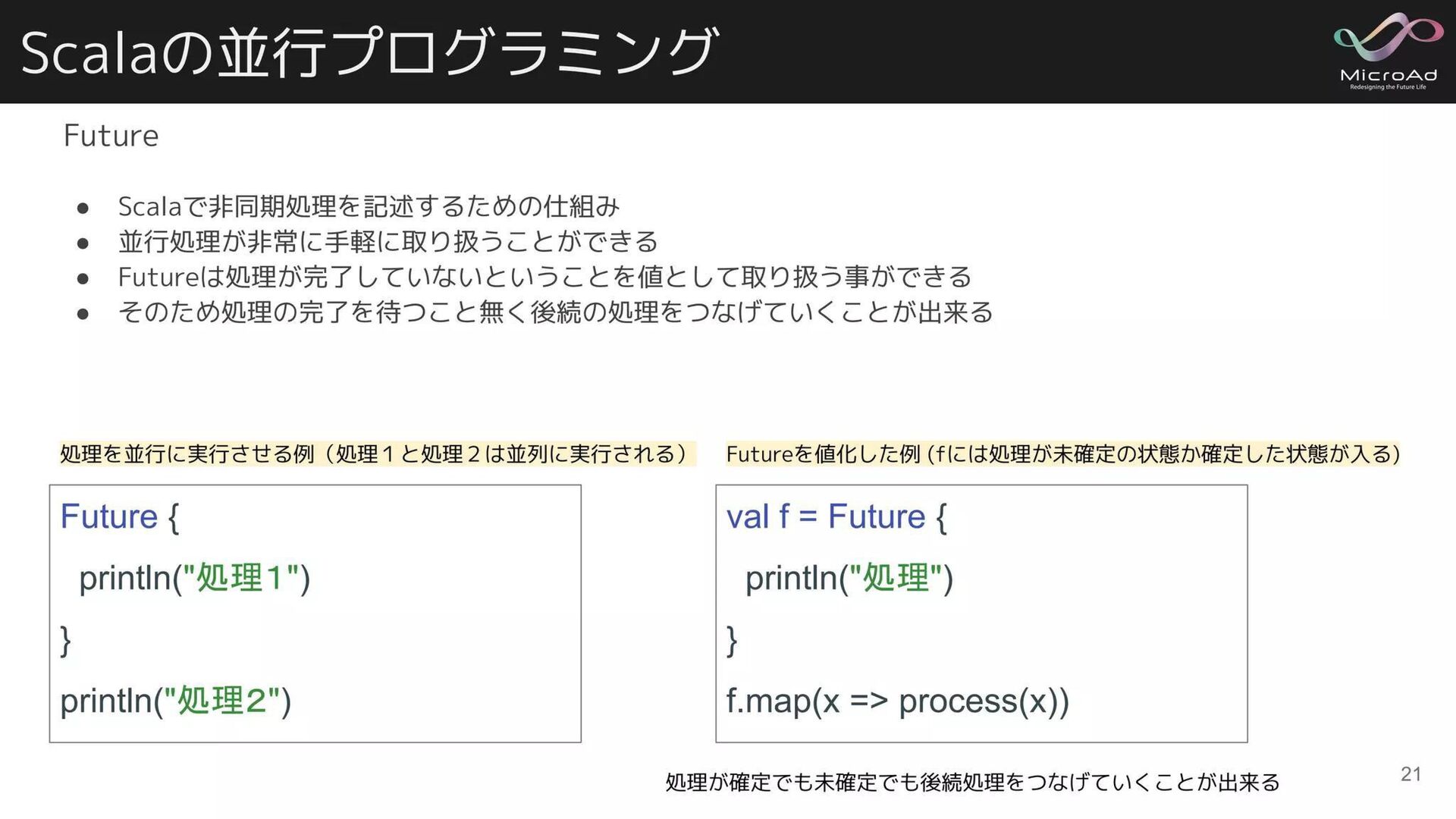Screen dimensions: 1456x819
Task: Click the f.map(x => process(x)) line
Action: pyautogui.click(x=897, y=701)
